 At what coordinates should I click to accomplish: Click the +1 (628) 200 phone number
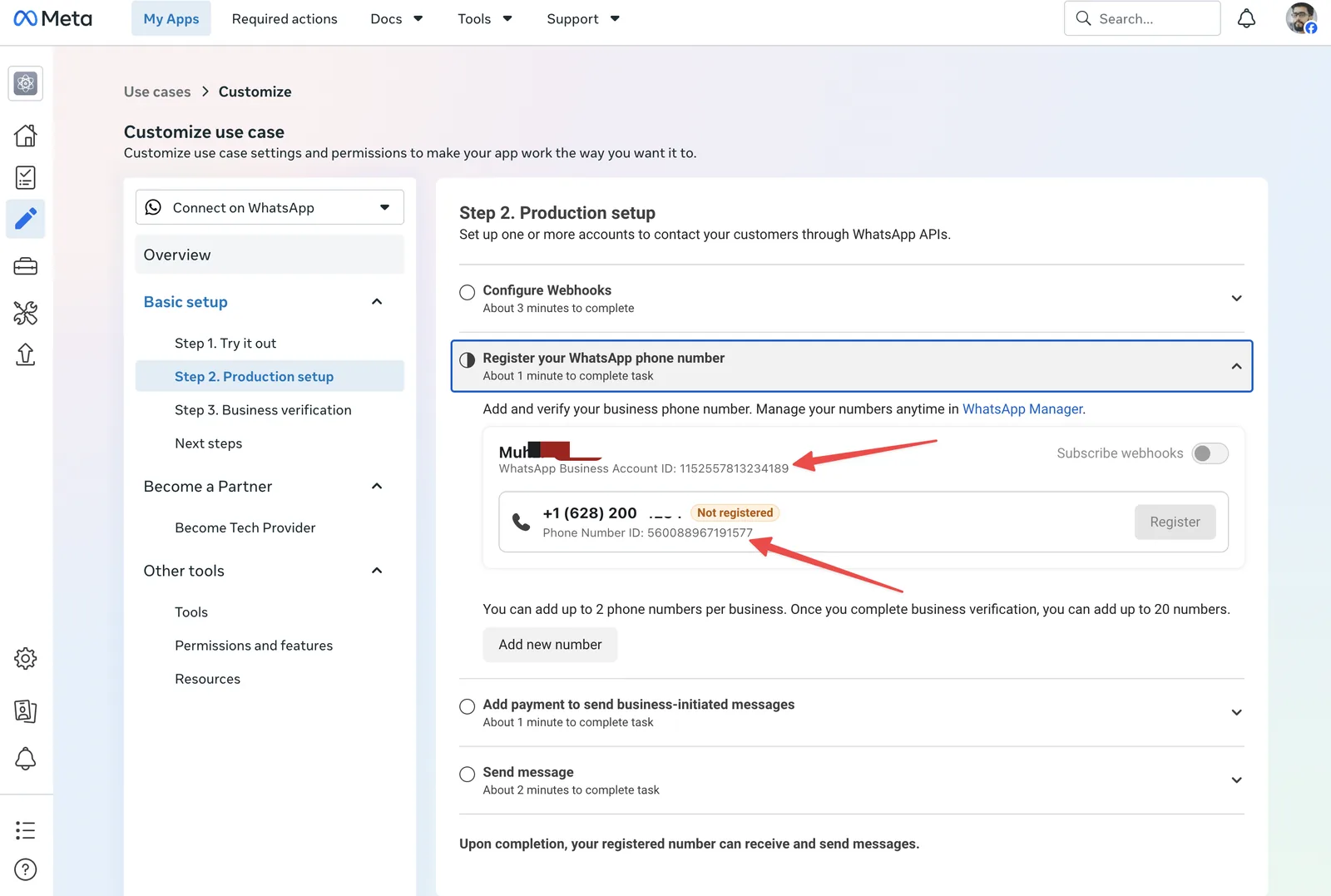[590, 513]
